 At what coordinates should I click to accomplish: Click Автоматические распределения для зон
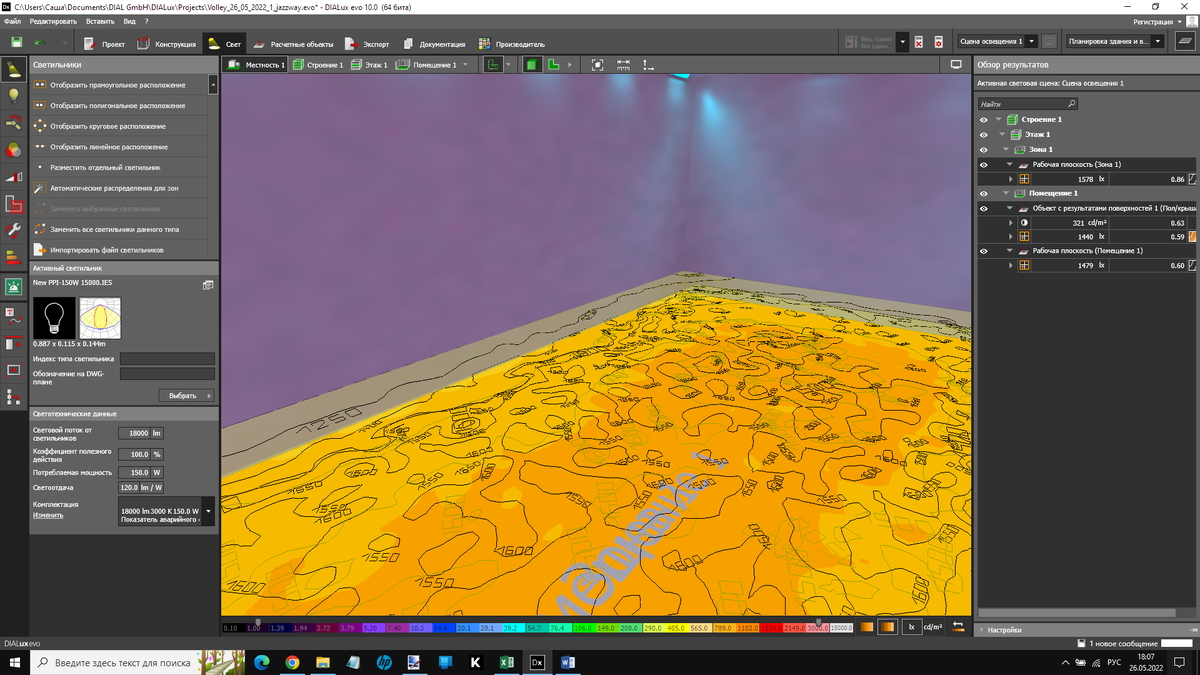point(118,188)
